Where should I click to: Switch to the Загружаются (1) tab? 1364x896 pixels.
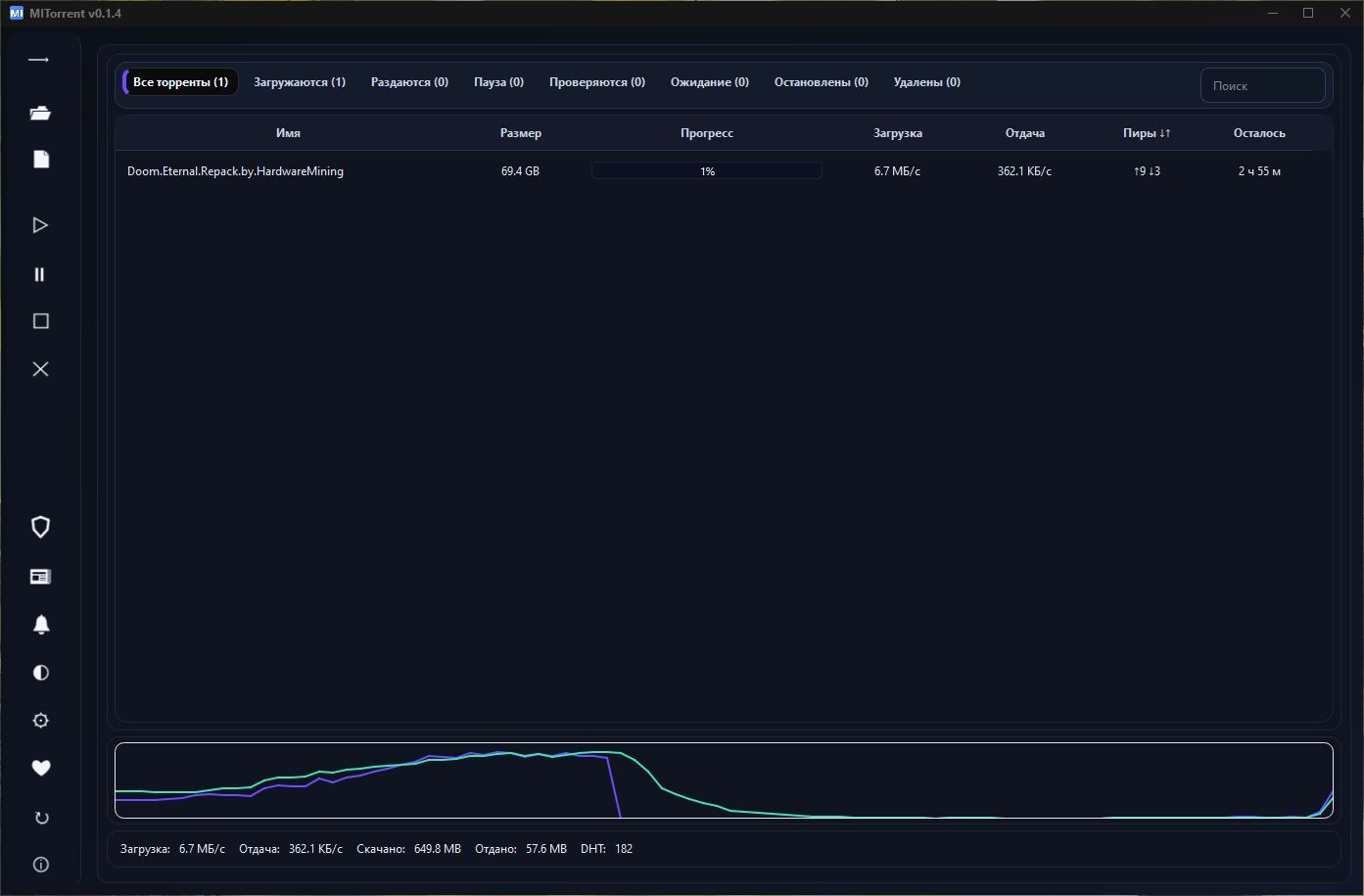tap(299, 82)
